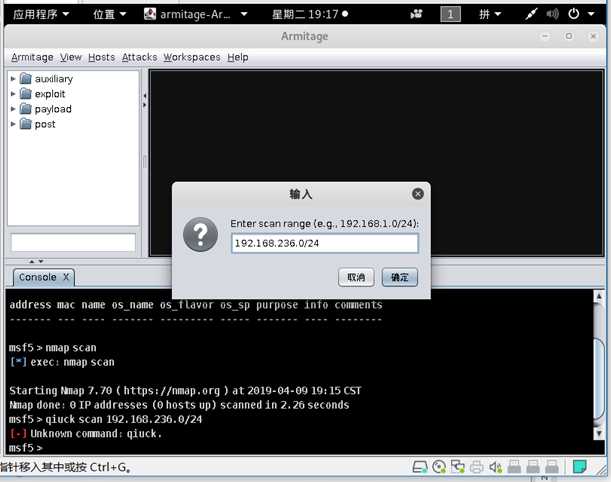This screenshot has width=611, height=482.
Task: Click the split-pane arrows above Console tab
Action: tap(36, 261)
